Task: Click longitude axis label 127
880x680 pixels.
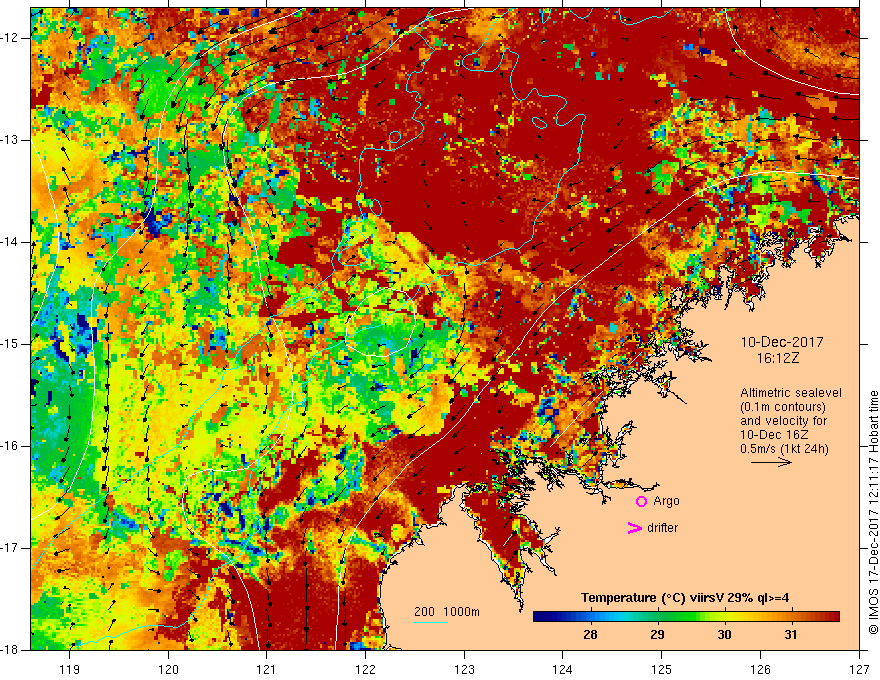Action: click(x=859, y=669)
